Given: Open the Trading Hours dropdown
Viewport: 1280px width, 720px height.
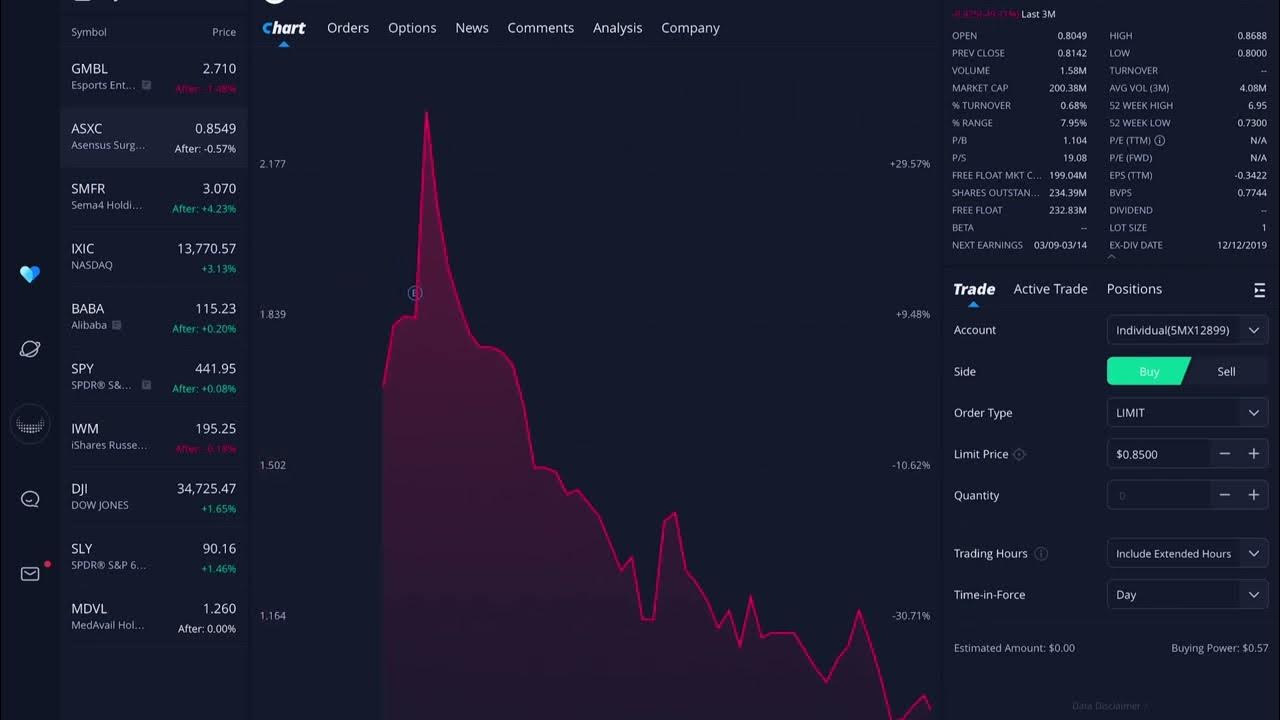Looking at the screenshot, I should (x=1188, y=554).
